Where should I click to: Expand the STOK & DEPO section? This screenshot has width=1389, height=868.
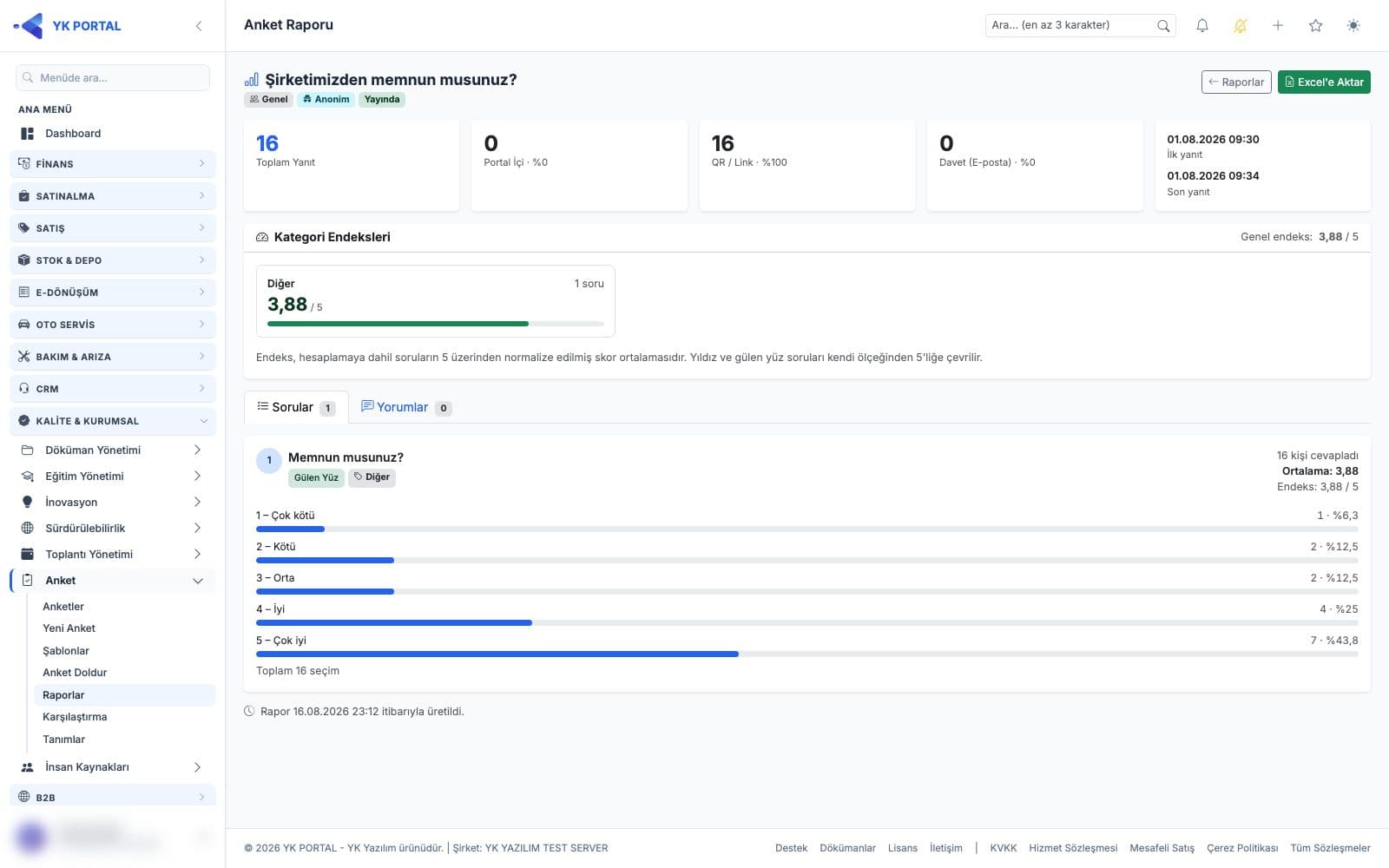click(113, 260)
